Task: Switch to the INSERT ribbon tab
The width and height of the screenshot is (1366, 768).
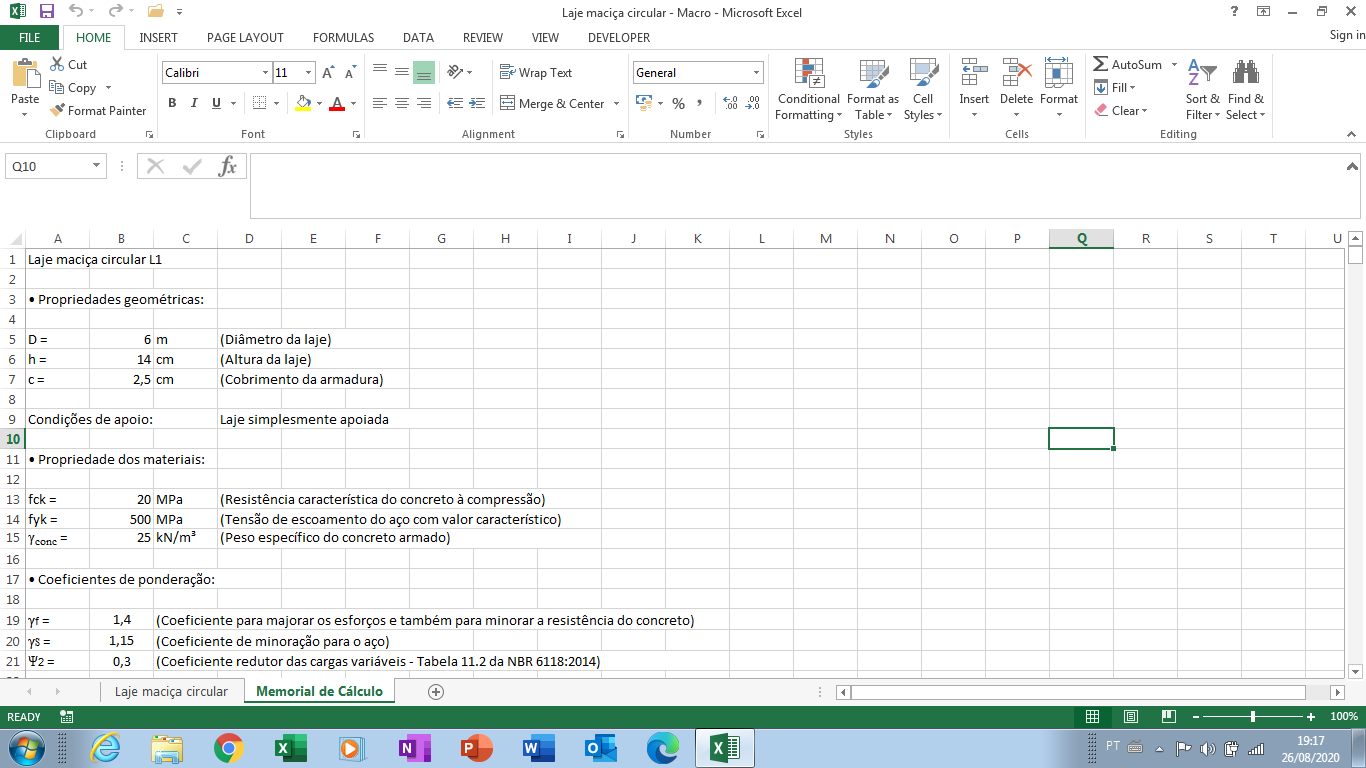Action: [159, 38]
